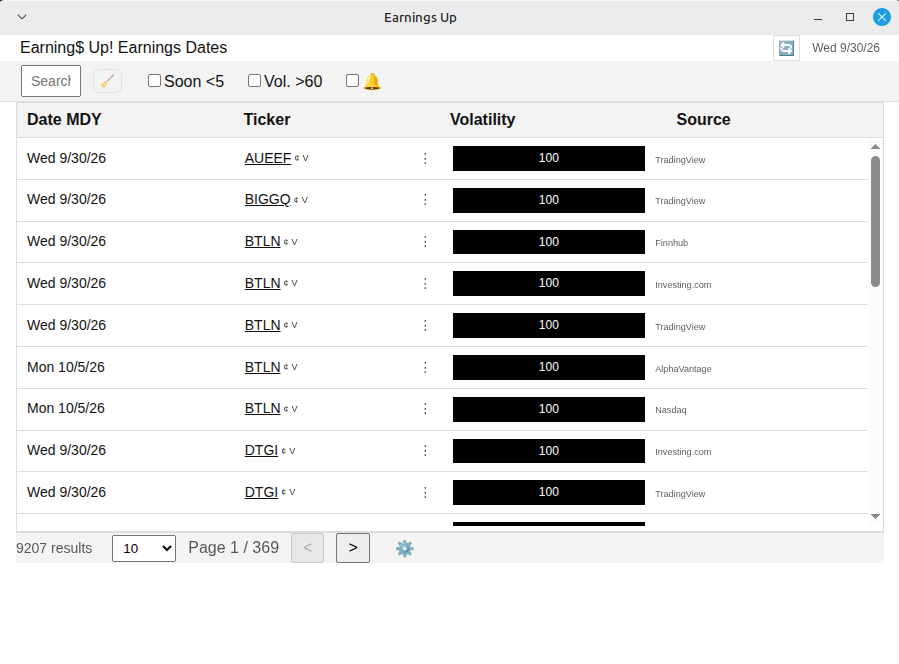Open three-dot menu for BTLN AlphaVantage row

coord(425,367)
